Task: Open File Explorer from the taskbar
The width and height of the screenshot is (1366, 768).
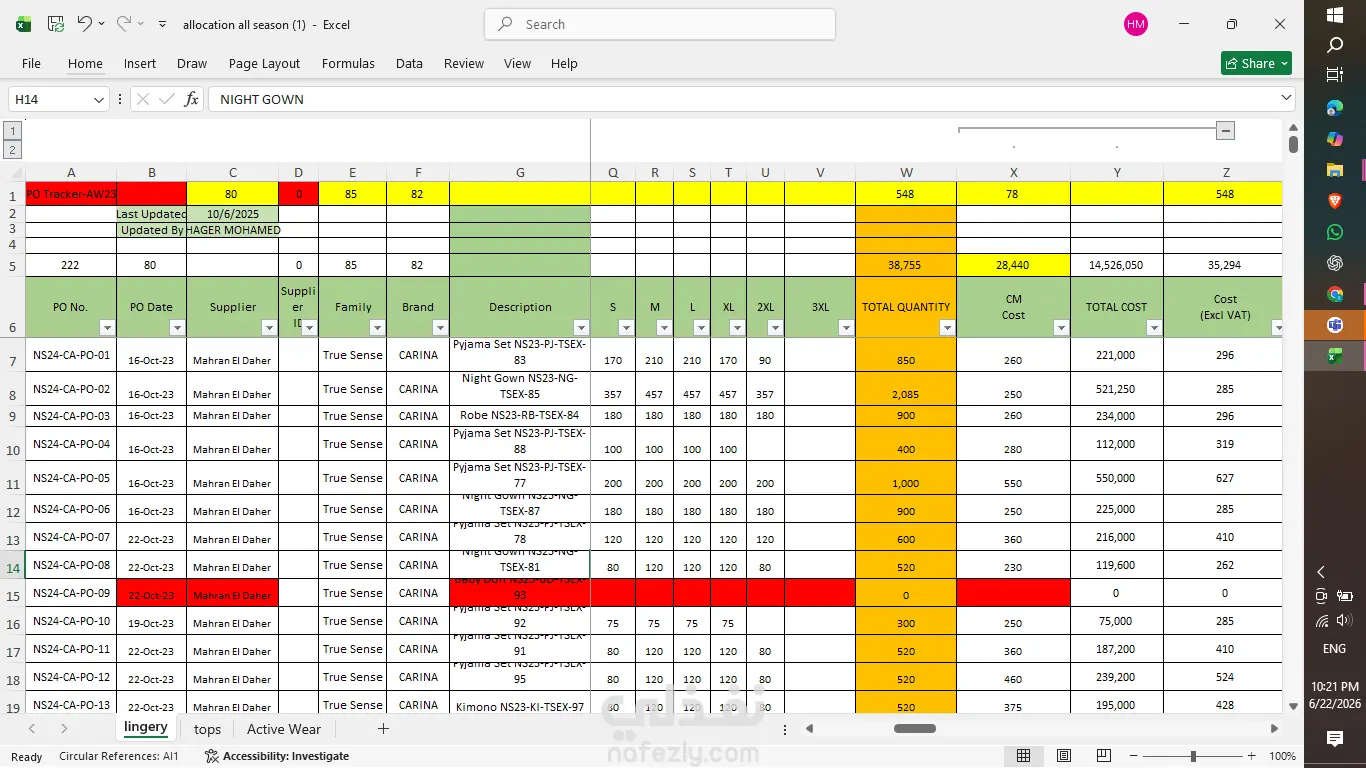Action: (x=1335, y=170)
